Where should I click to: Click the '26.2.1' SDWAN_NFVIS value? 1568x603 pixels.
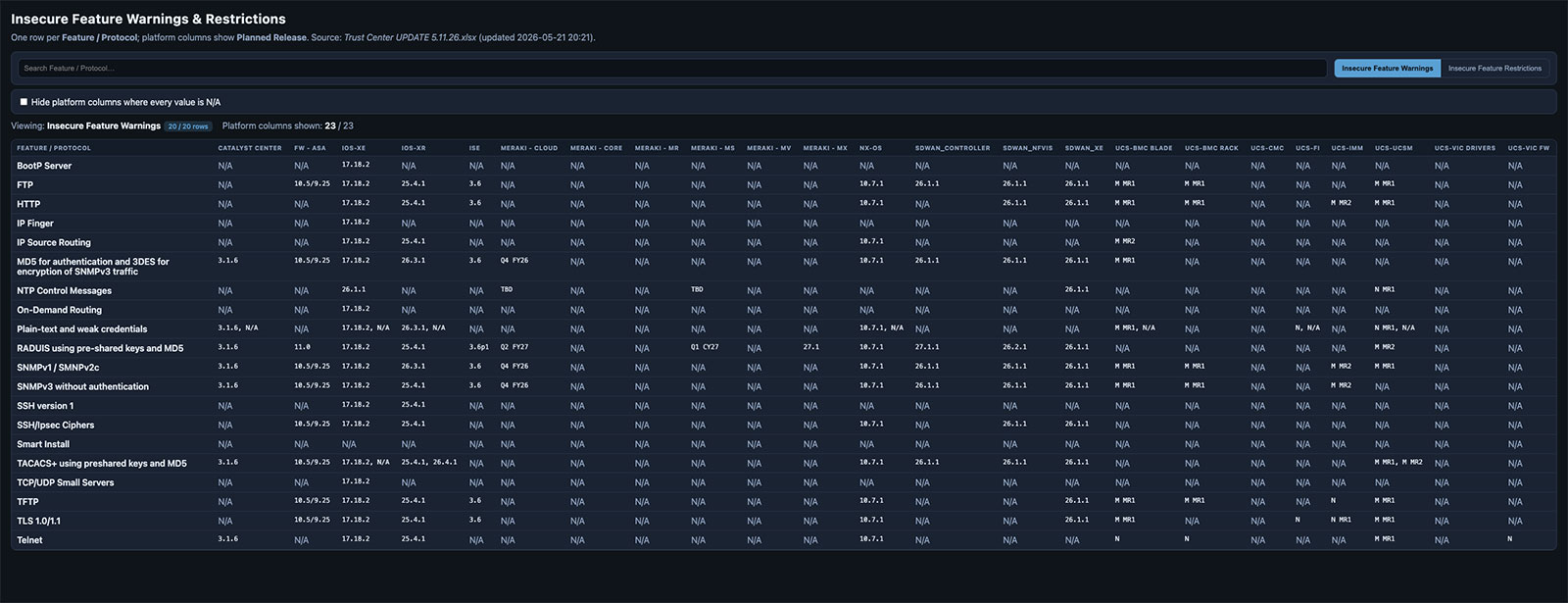[1014, 347]
